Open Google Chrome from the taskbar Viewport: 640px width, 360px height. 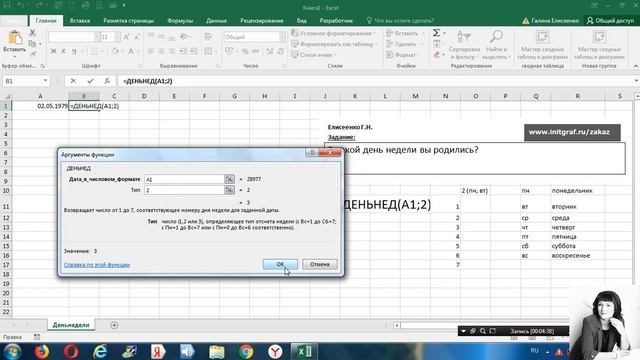(246, 351)
